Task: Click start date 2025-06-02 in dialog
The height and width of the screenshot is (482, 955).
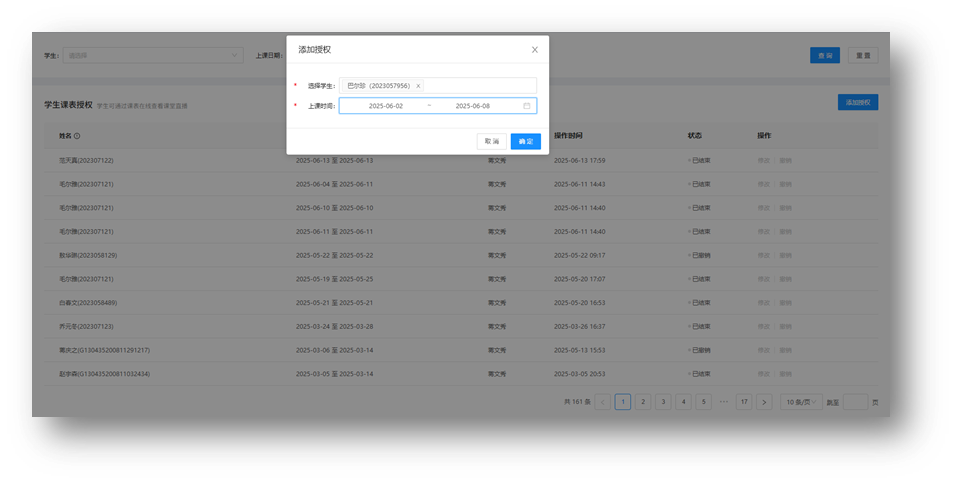Action: (386, 106)
